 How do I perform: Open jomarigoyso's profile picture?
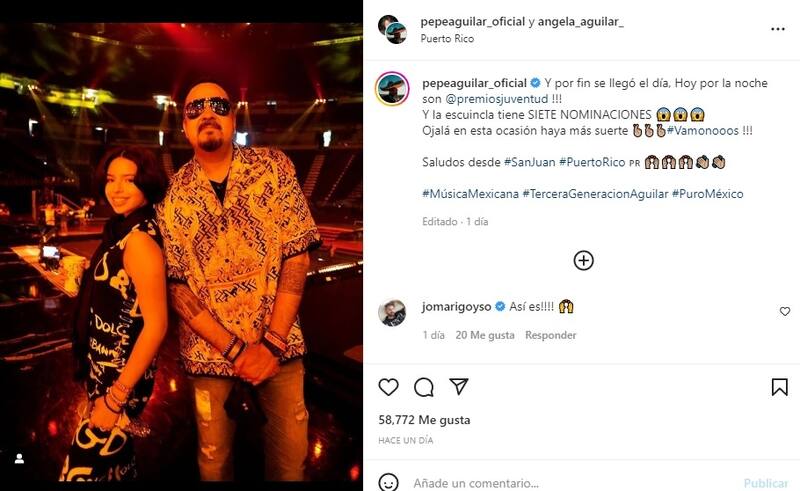coord(392,312)
